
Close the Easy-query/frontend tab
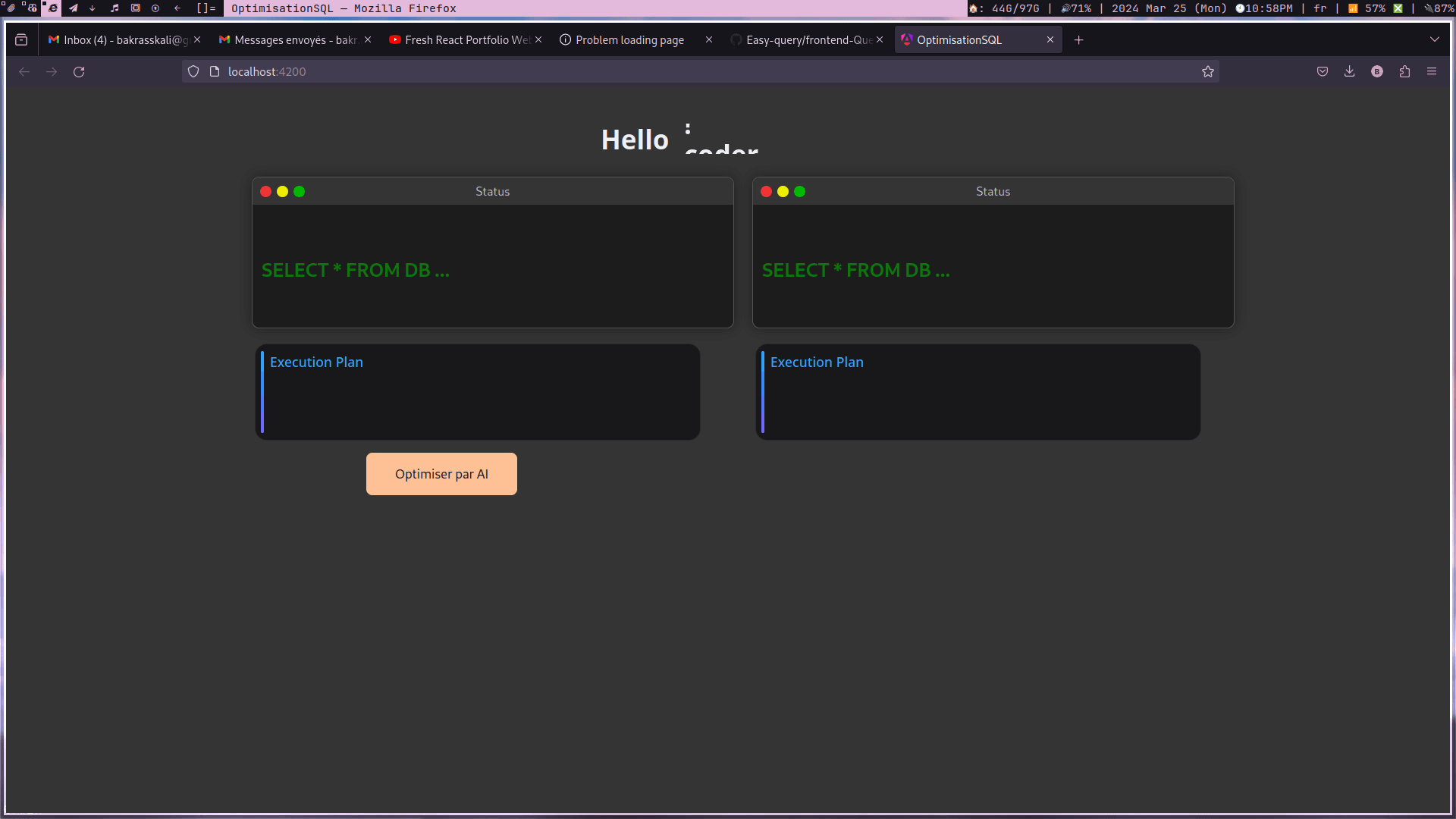pyautogui.click(x=880, y=39)
